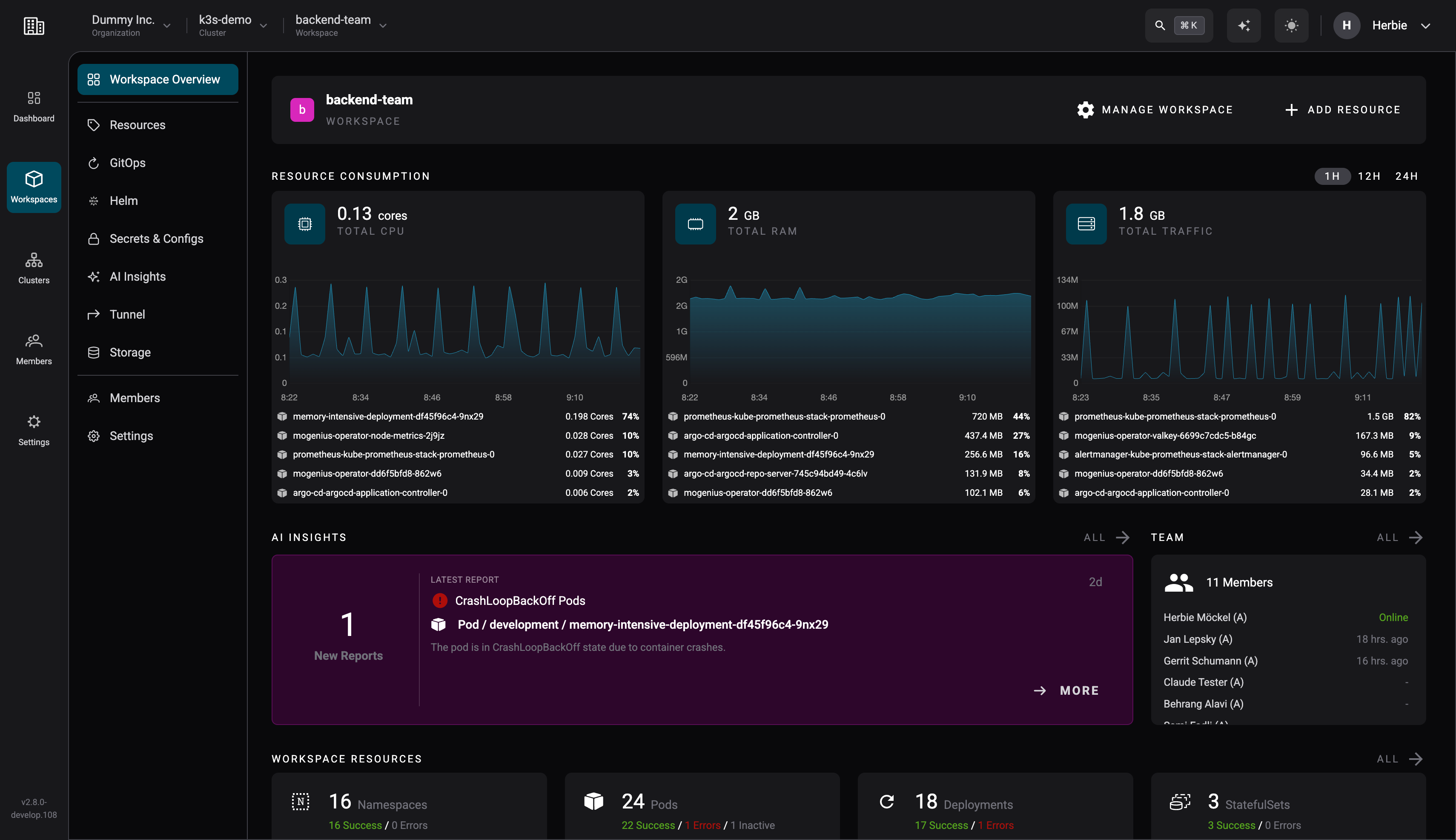Switch resource consumption range to 24H
The width and height of the screenshot is (1456, 840).
point(1407,176)
